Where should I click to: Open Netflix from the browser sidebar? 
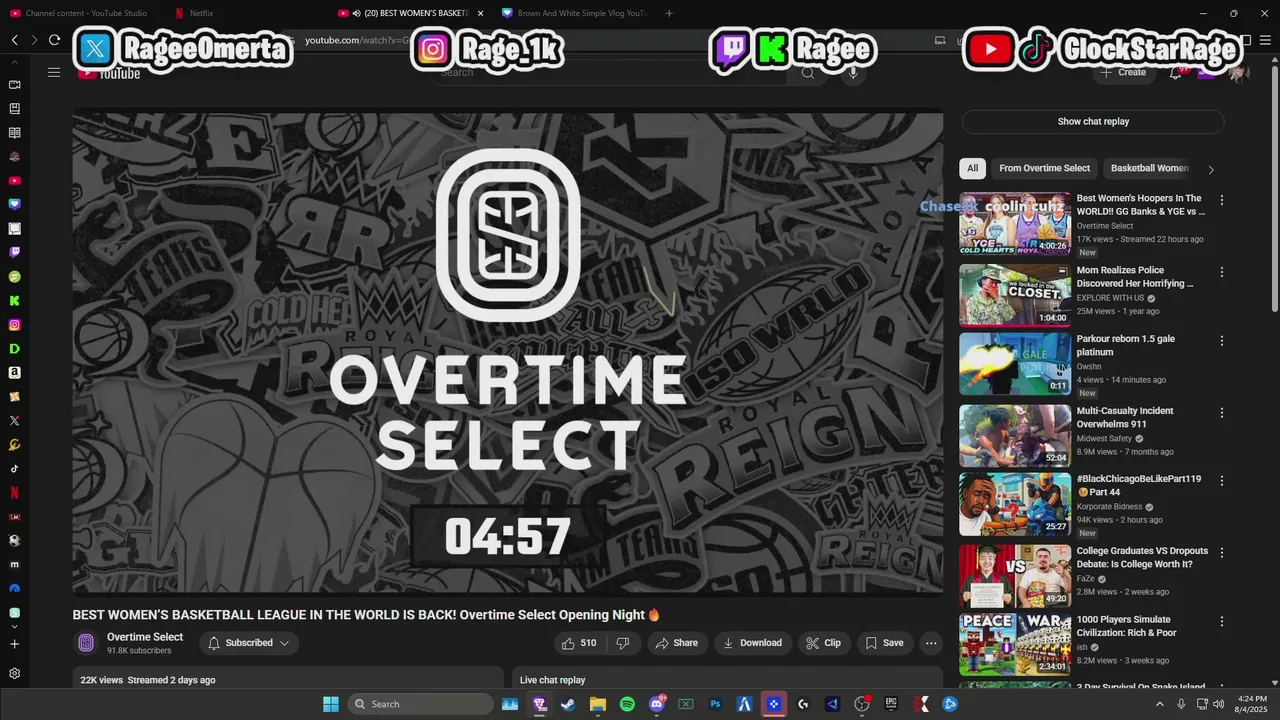[14, 493]
